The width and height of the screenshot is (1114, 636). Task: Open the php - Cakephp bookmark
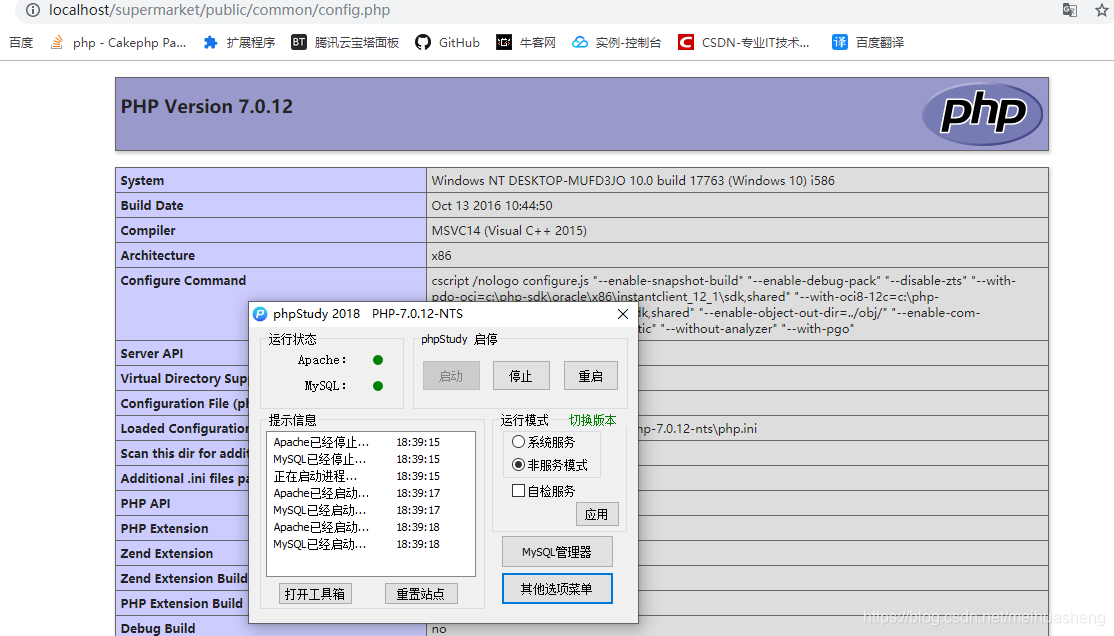118,43
